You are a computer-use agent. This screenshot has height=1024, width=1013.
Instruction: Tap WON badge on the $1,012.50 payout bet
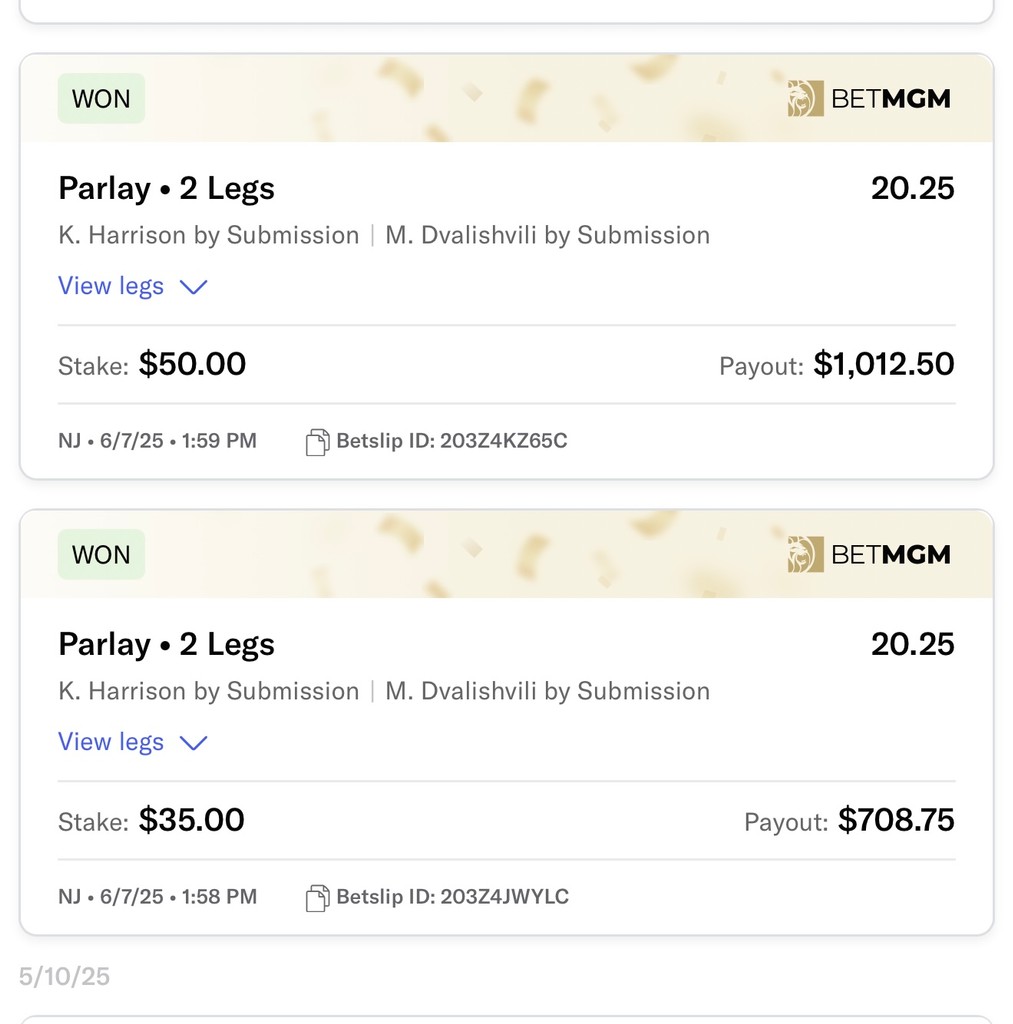(x=101, y=99)
